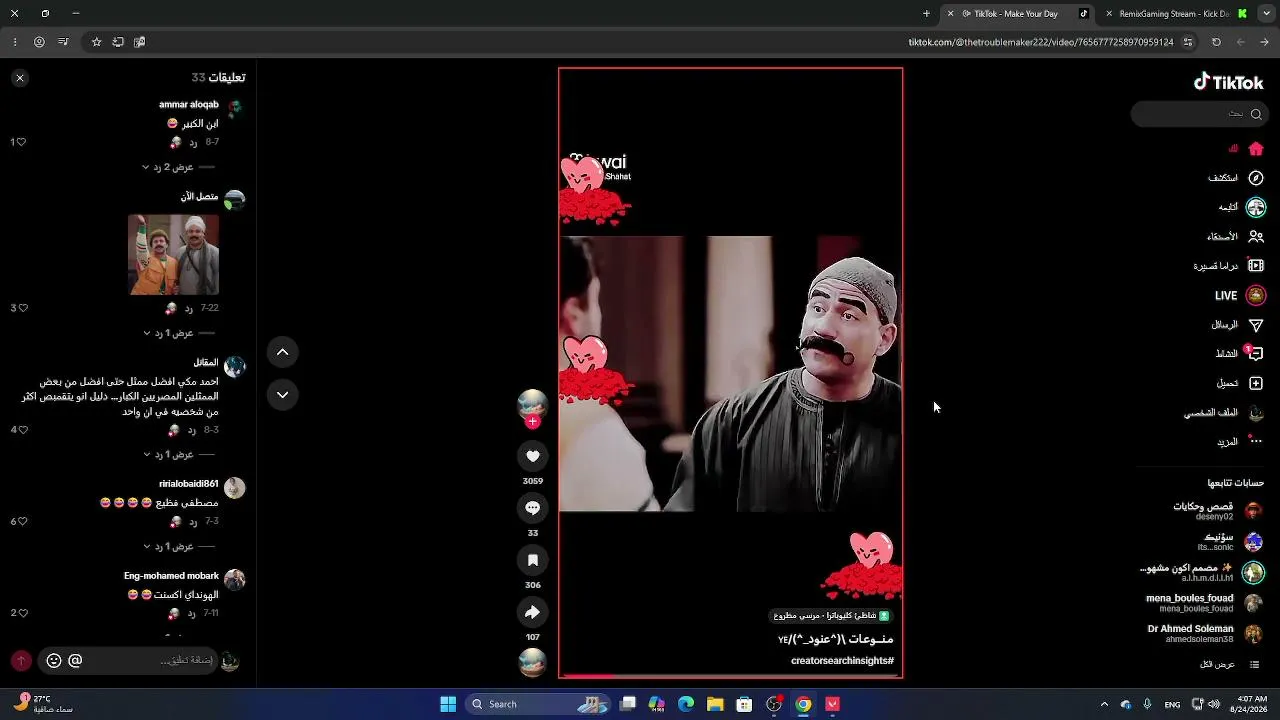Open the Explore (استكشف) page
This screenshot has height=720, width=1280.
point(1236,178)
